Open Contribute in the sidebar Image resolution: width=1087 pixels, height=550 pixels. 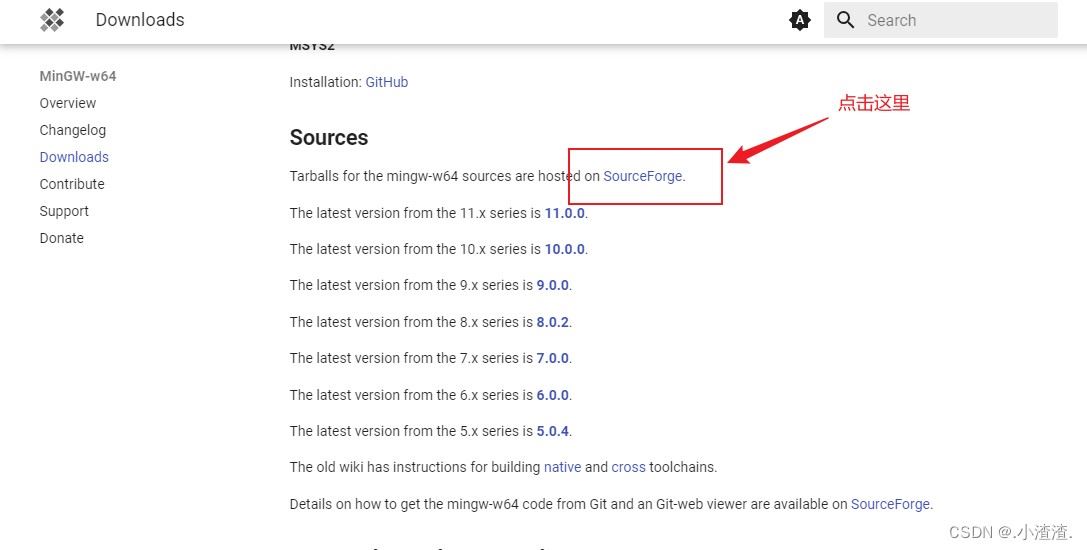pyautogui.click(x=72, y=184)
